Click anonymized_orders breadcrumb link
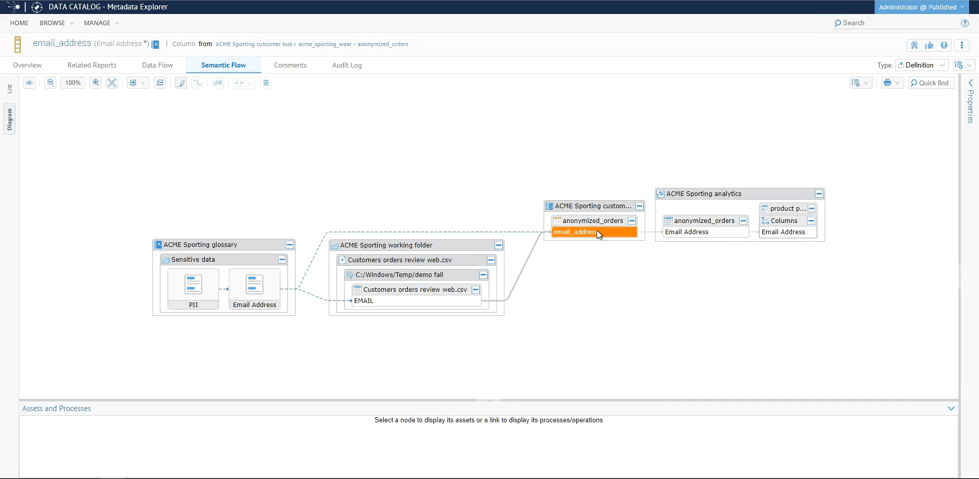Image resolution: width=979 pixels, height=479 pixels. click(x=383, y=44)
